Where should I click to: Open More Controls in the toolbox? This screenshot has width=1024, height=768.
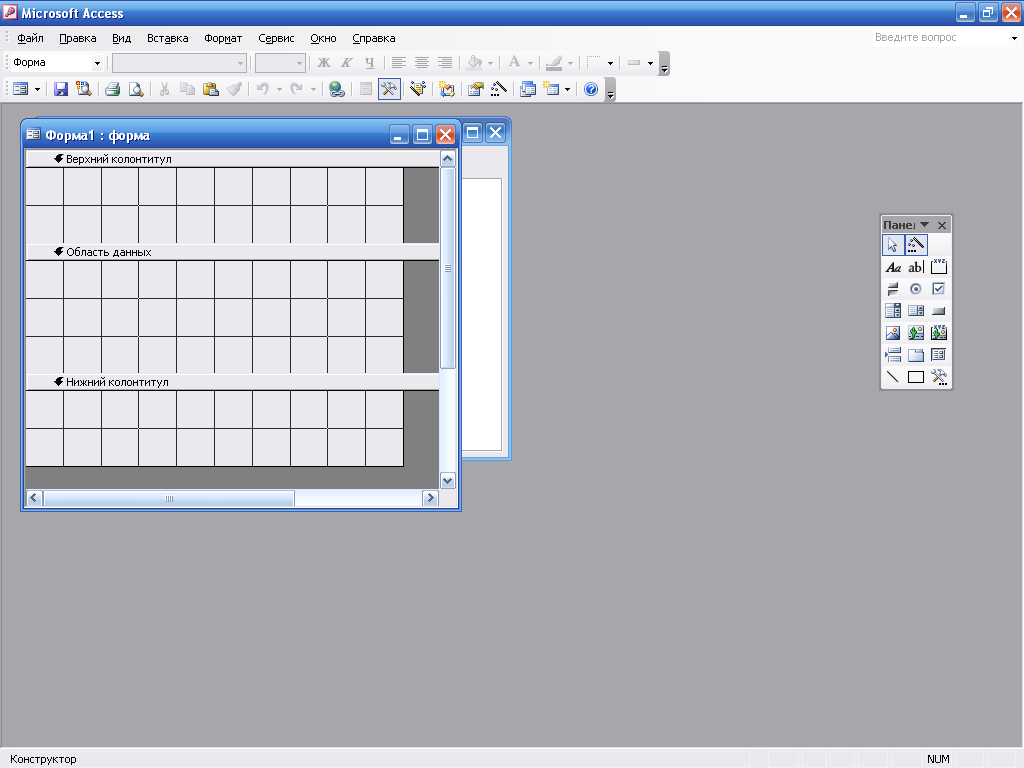pos(938,377)
